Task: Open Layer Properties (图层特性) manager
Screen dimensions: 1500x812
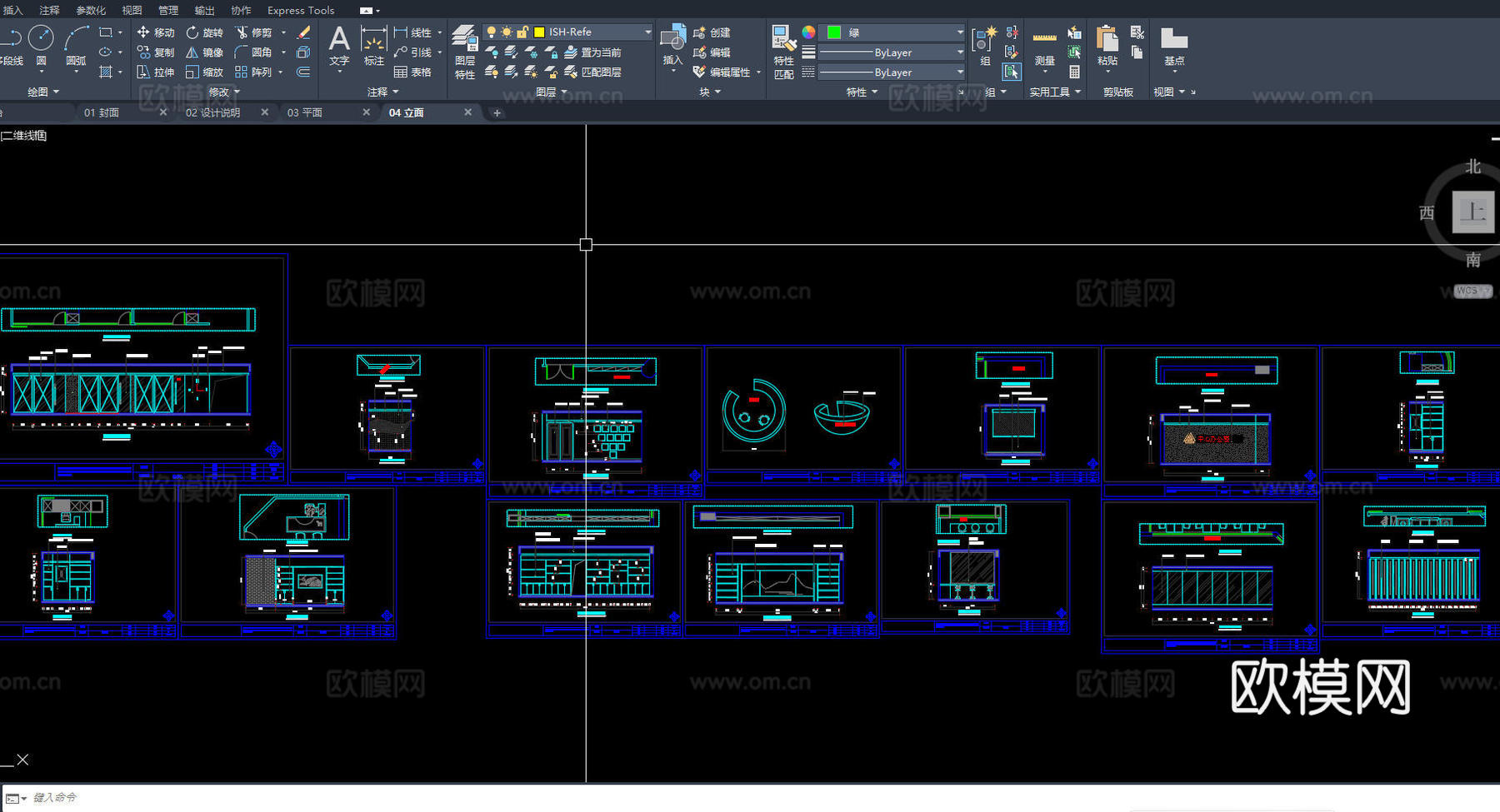Action: pyautogui.click(x=465, y=52)
